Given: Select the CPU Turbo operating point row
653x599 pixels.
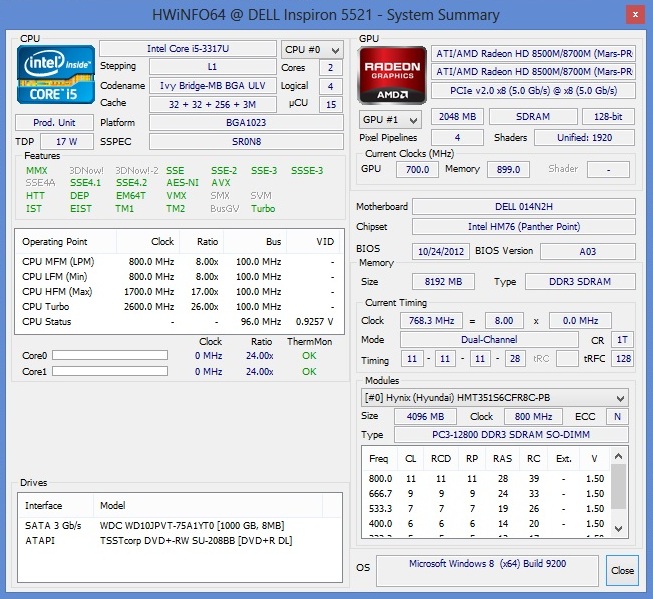Looking at the screenshot, I should 179,307.
